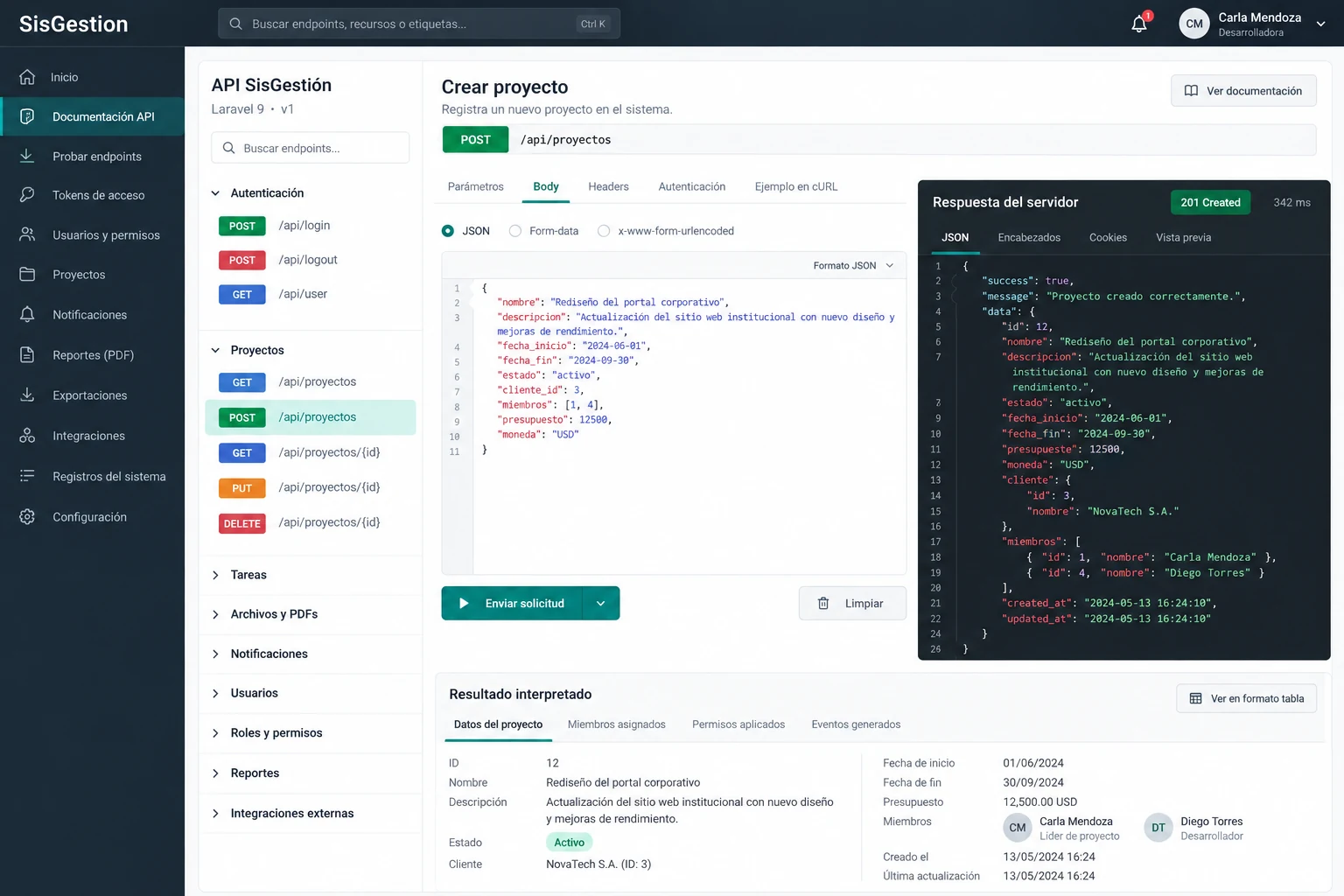Click the Tokens de acceso key icon
The width and height of the screenshot is (1344, 896).
click(27, 194)
